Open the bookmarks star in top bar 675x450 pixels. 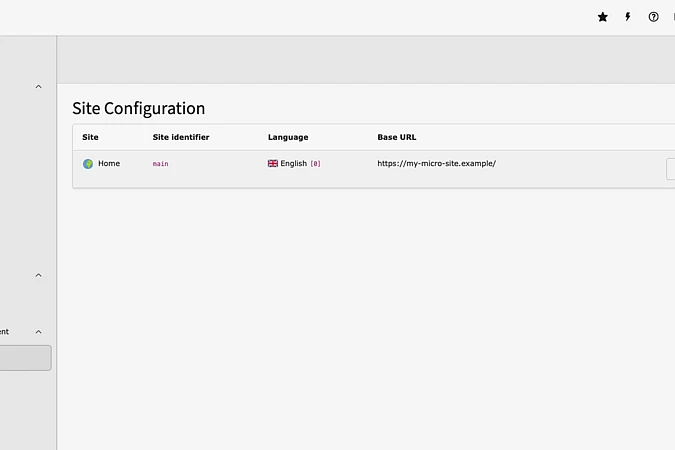click(602, 17)
